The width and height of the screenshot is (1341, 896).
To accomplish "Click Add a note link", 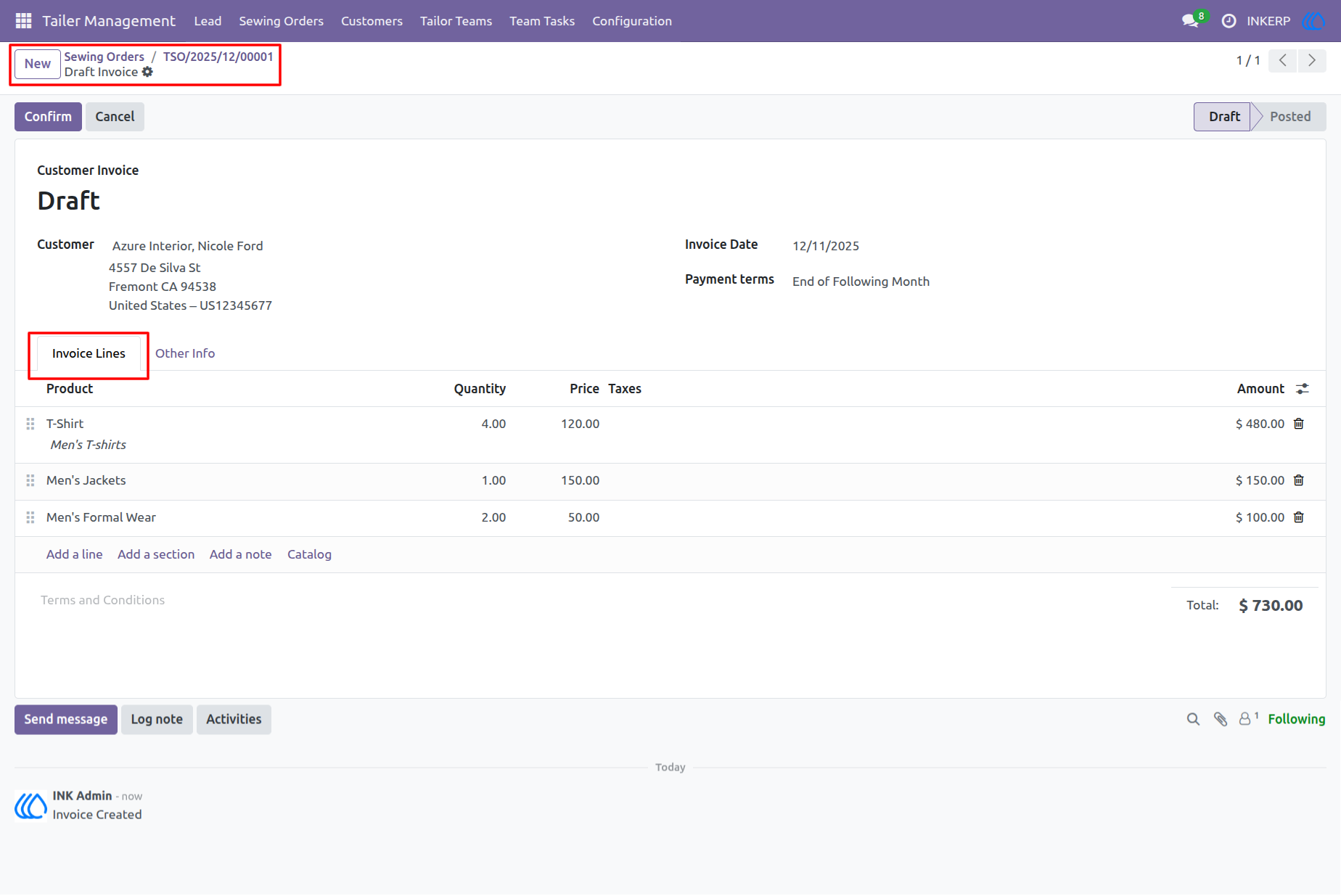I will (x=241, y=554).
